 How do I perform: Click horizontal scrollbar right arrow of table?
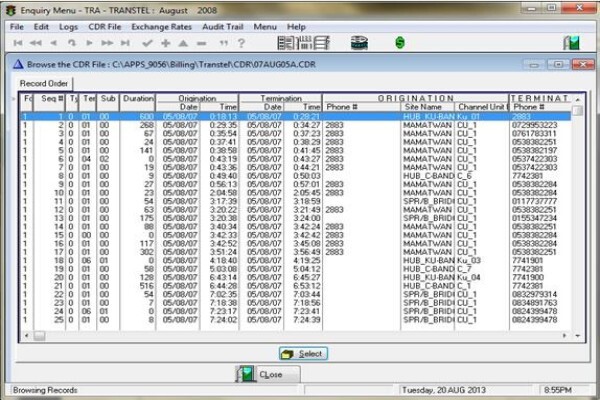(x=565, y=336)
